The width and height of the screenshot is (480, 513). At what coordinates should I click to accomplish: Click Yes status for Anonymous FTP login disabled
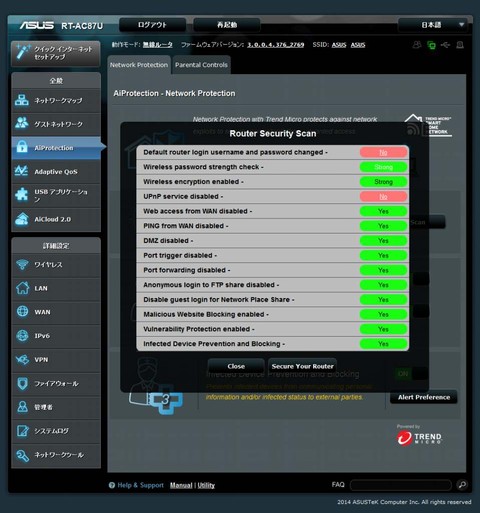click(383, 285)
